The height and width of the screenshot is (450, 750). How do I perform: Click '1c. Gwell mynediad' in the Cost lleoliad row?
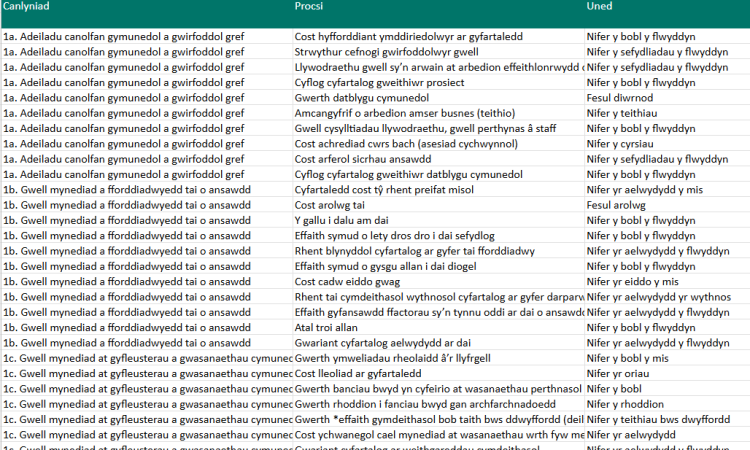coord(147,373)
